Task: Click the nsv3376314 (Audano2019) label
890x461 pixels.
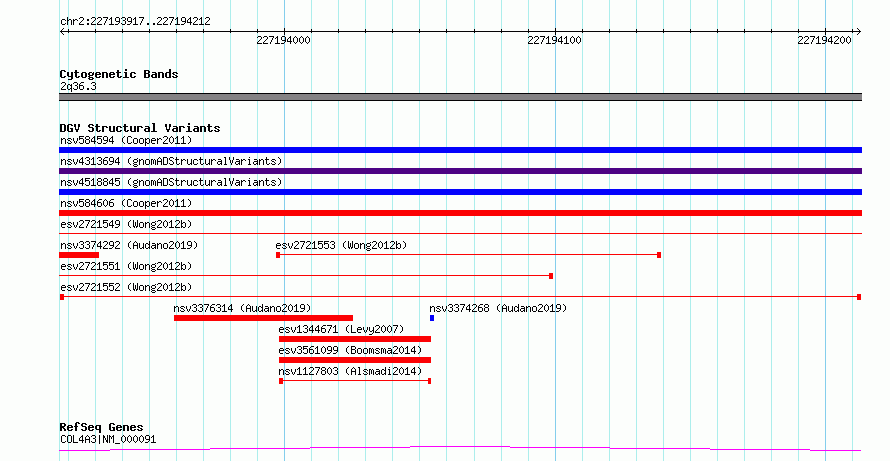Action: point(242,308)
